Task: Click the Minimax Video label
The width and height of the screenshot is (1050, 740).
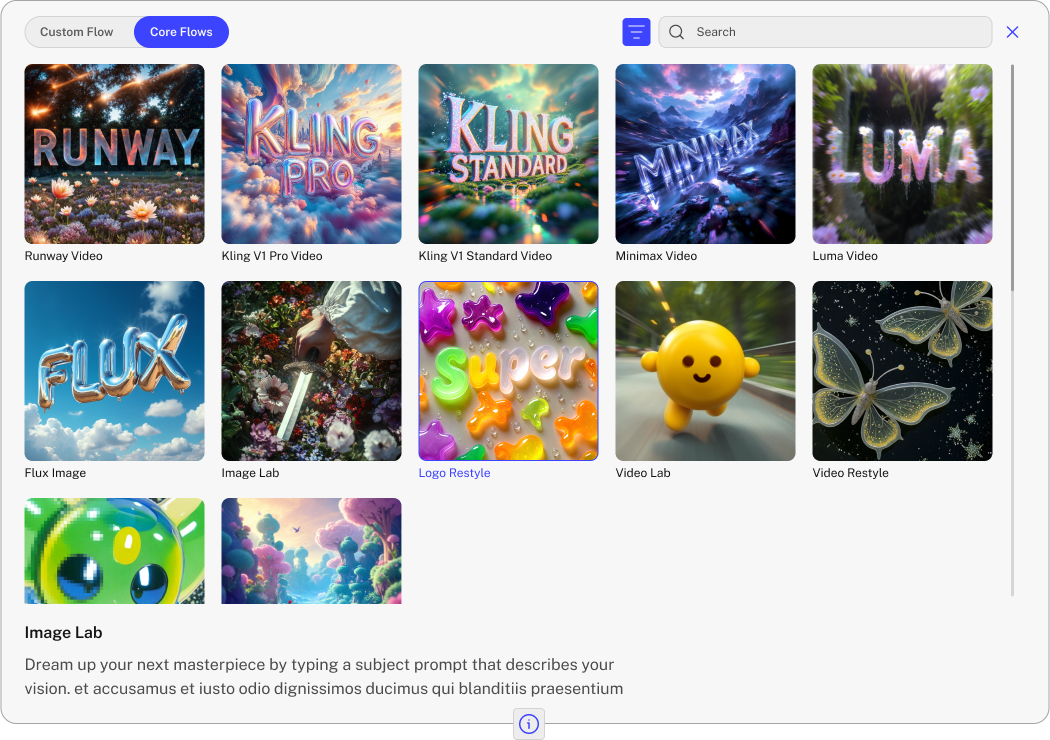Action: [656, 256]
